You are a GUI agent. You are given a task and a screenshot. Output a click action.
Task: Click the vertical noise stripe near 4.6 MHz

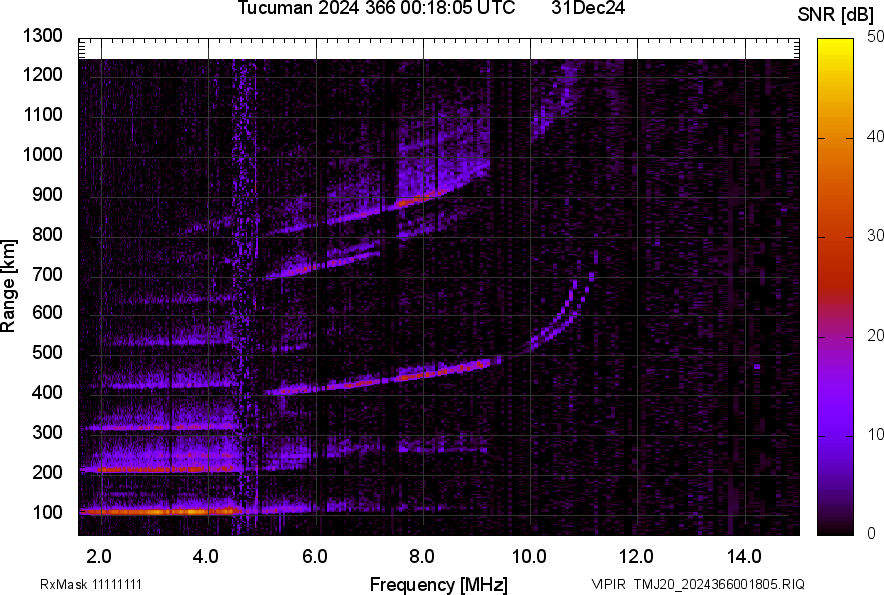pos(240,300)
